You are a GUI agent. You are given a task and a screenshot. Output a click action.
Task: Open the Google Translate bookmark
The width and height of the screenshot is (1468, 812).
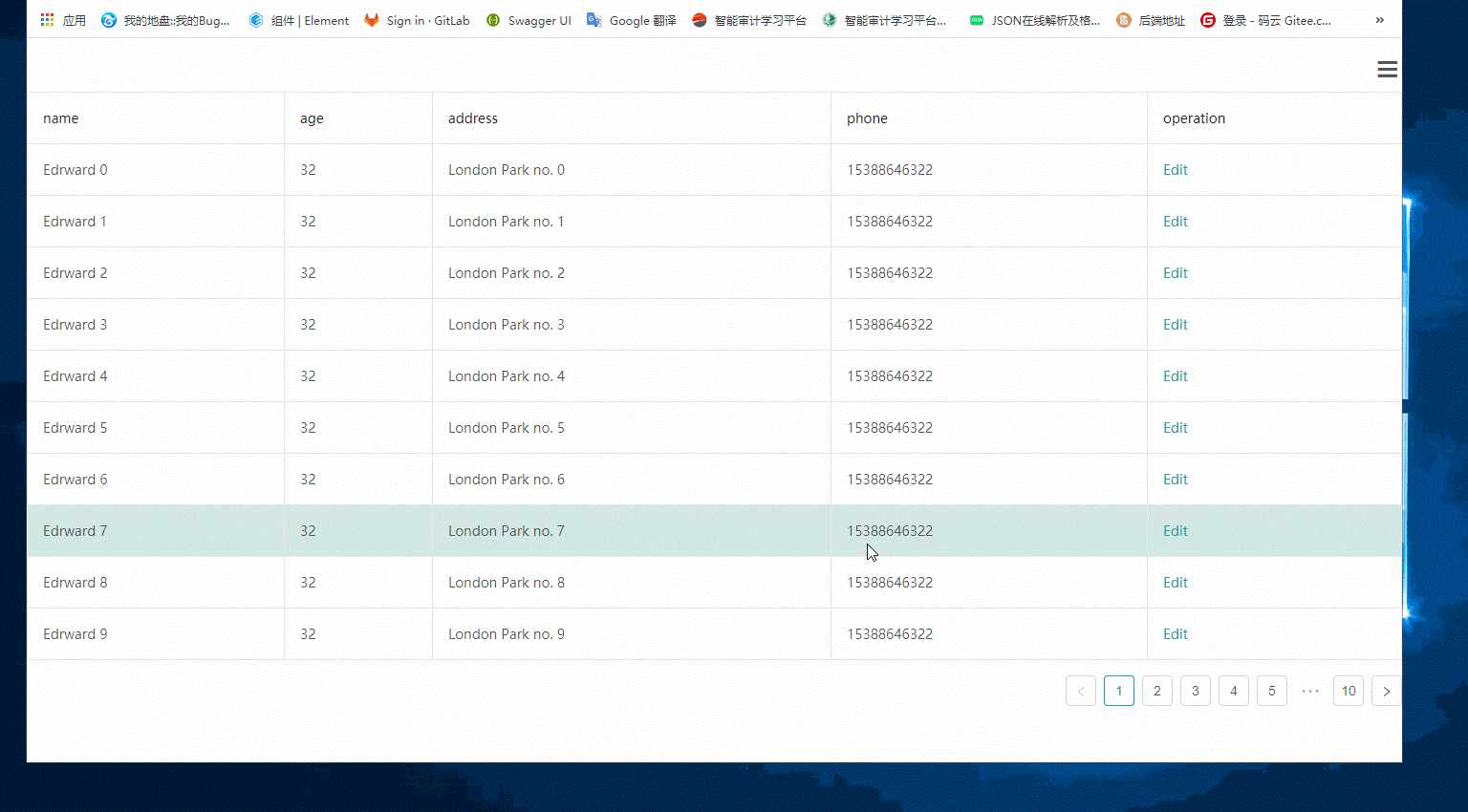click(632, 20)
